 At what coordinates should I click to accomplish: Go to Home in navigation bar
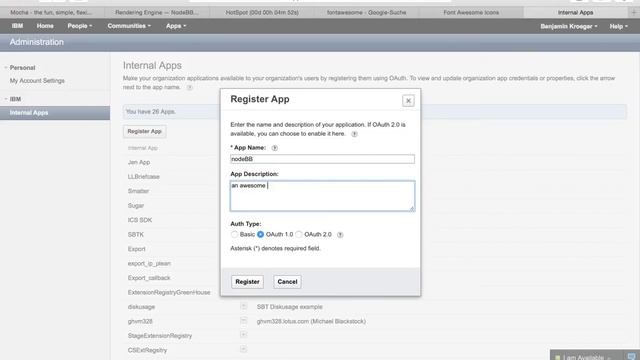[45, 26]
